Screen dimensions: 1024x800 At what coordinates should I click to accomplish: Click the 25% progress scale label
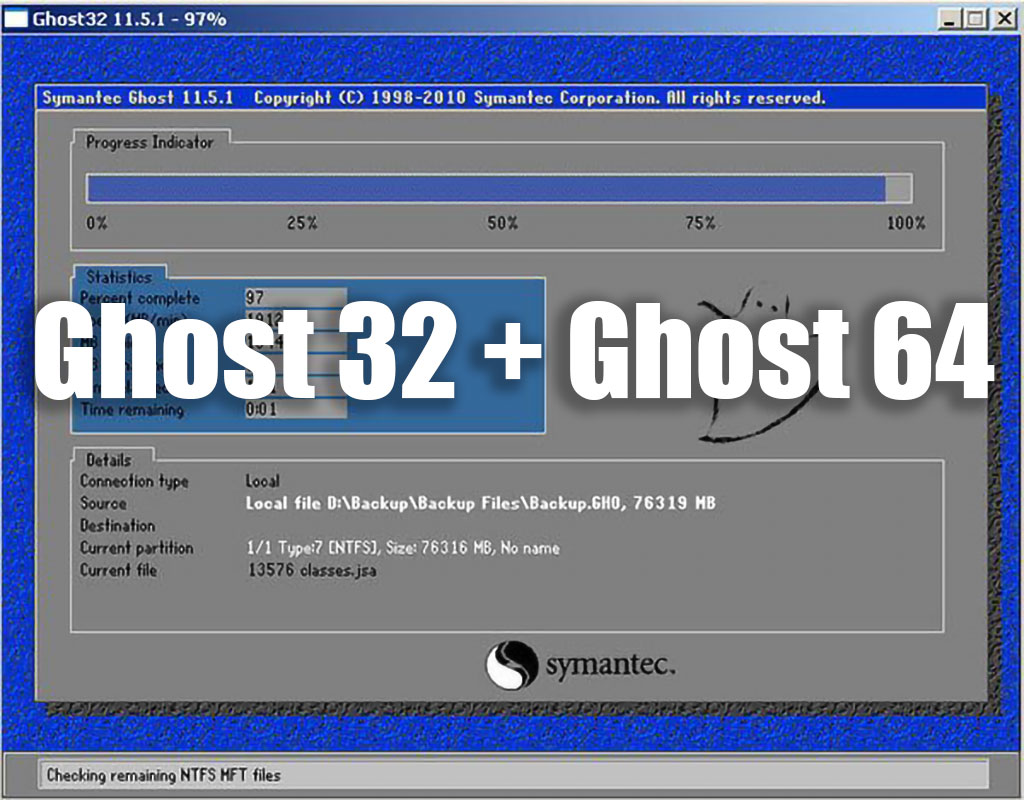[302, 224]
